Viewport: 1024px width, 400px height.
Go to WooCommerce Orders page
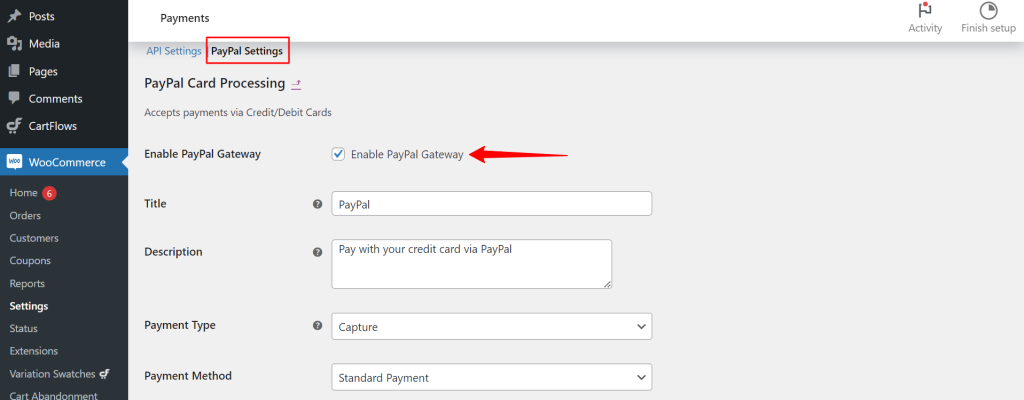[x=25, y=216]
